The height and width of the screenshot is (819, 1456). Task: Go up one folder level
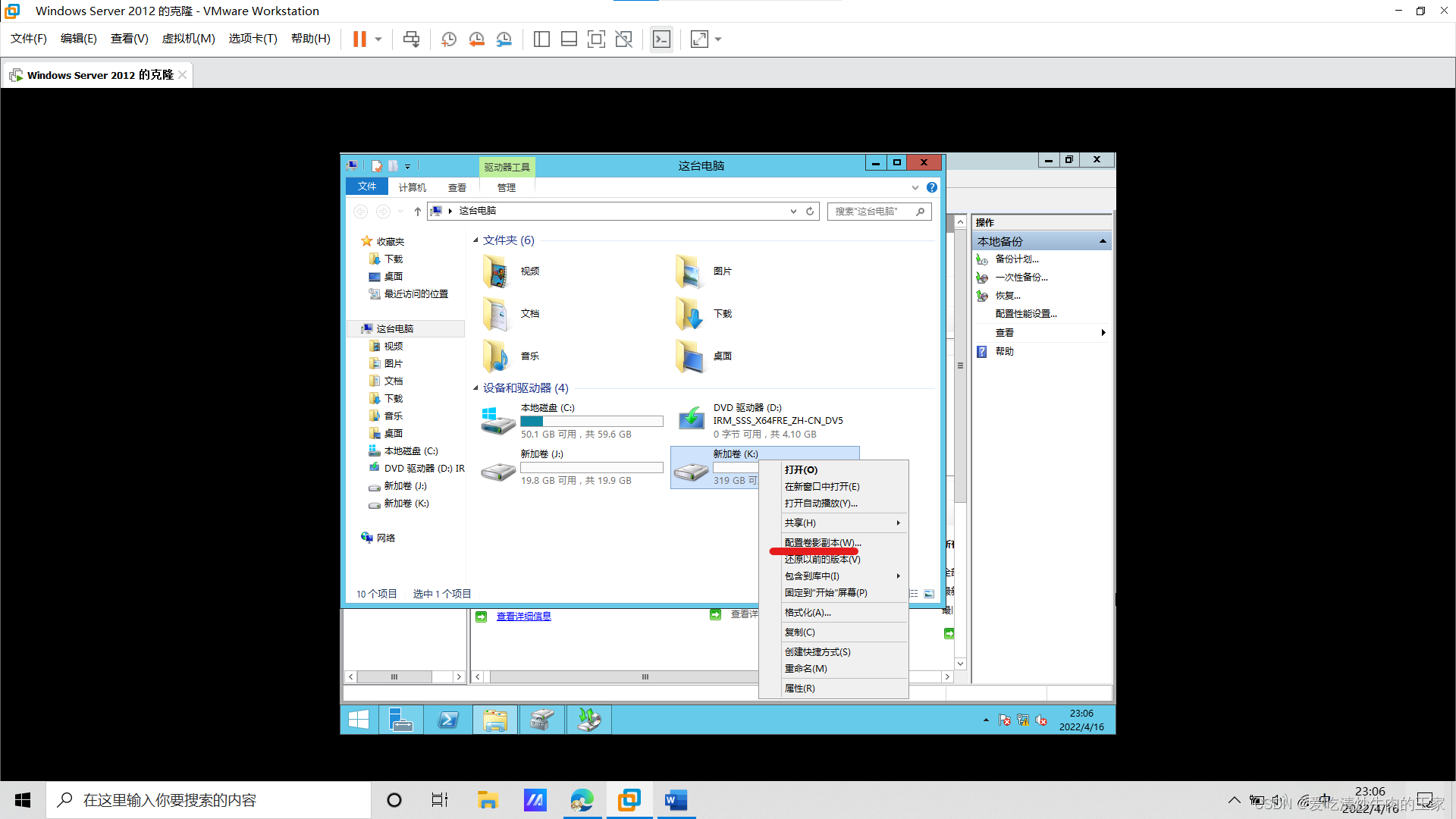[x=417, y=212]
